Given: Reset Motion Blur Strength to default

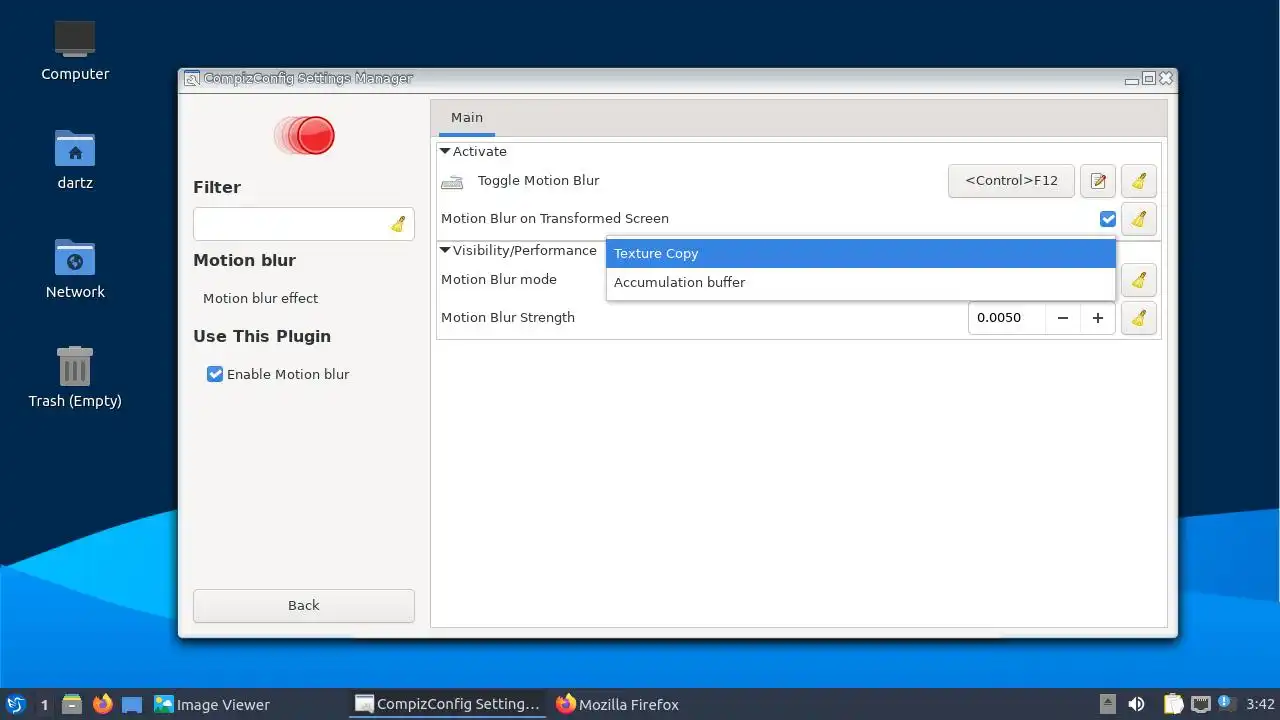Looking at the screenshot, I should tap(1139, 318).
